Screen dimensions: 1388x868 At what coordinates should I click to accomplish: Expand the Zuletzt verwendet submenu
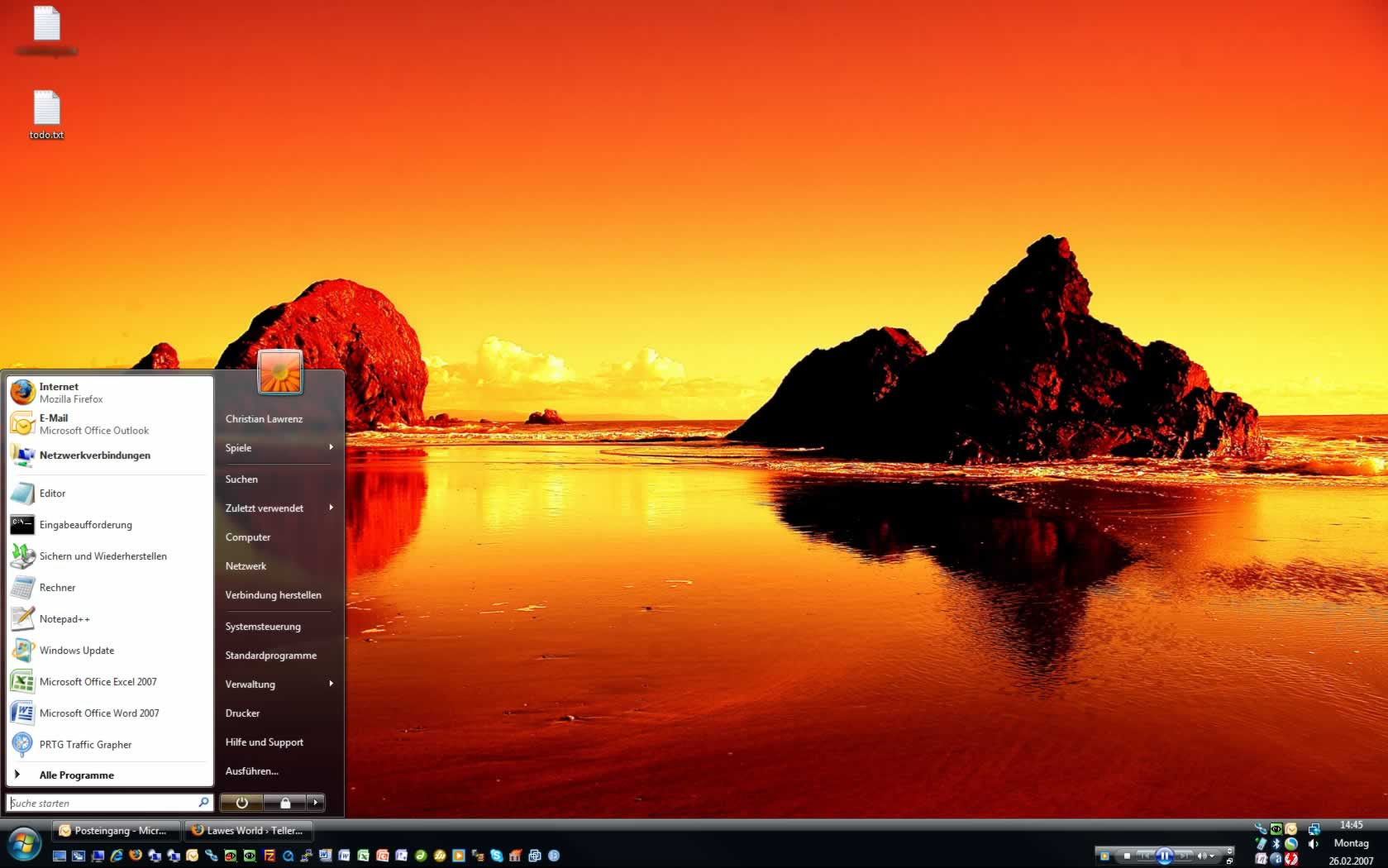pos(331,508)
